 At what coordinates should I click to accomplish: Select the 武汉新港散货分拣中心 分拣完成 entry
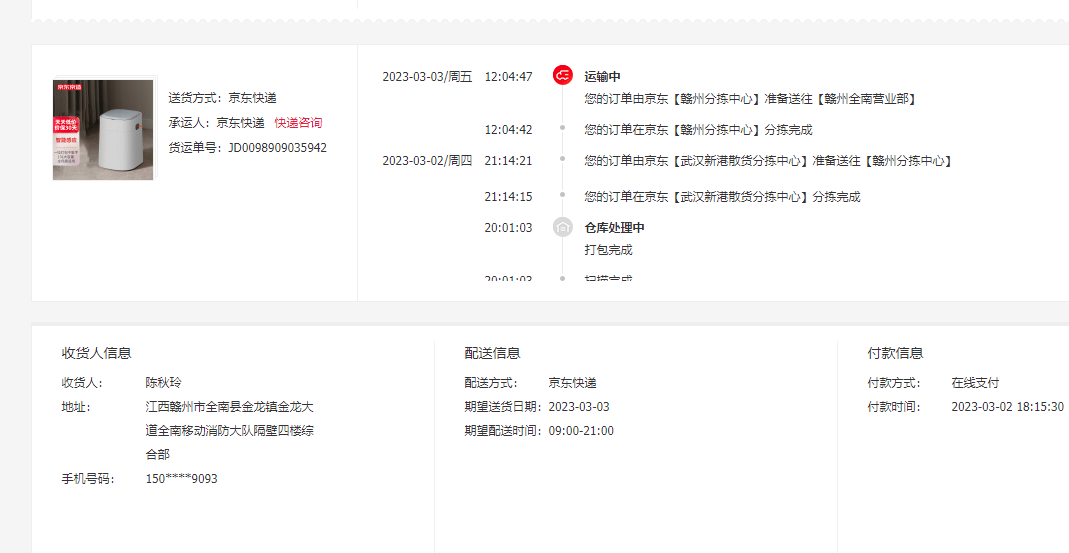pyautogui.click(x=722, y=197)
